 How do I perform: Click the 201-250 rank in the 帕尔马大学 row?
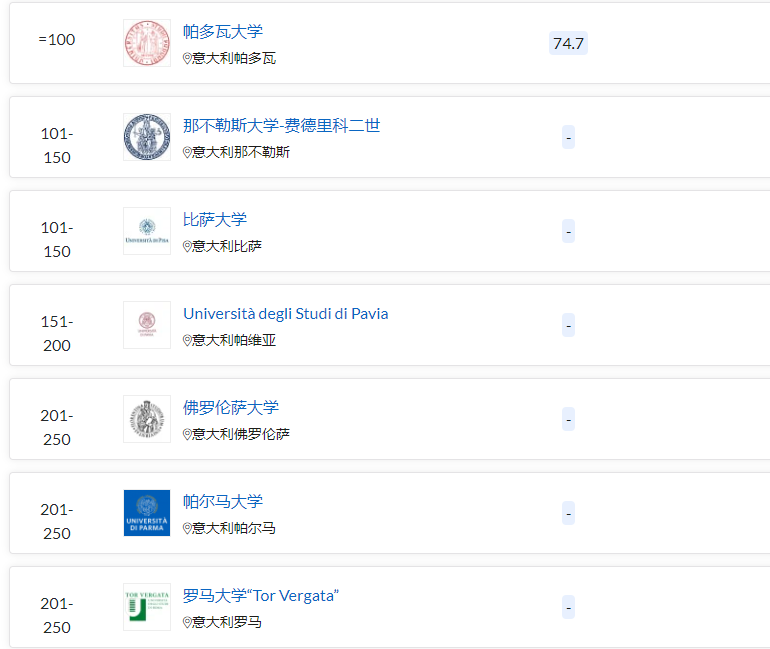click(57, 521)
